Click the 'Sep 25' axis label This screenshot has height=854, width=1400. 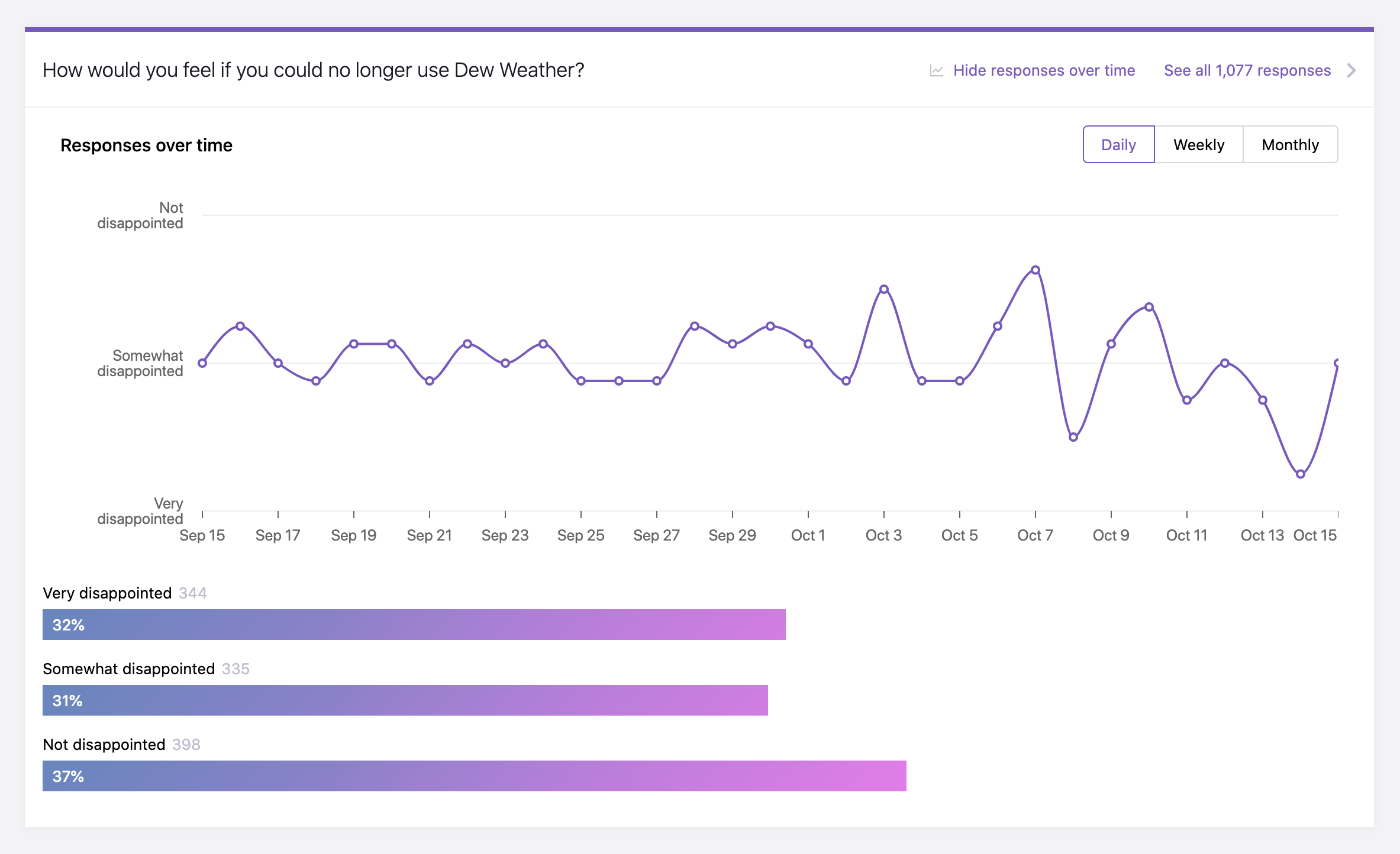click(x=581, y=535)
